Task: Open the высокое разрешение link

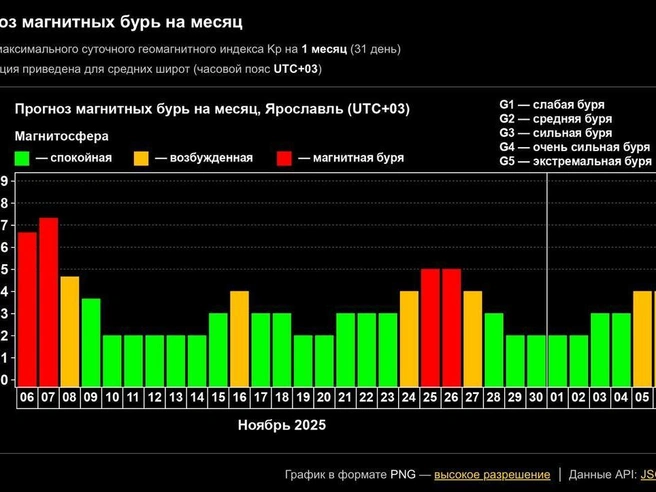Action: [x=492, y=475]
